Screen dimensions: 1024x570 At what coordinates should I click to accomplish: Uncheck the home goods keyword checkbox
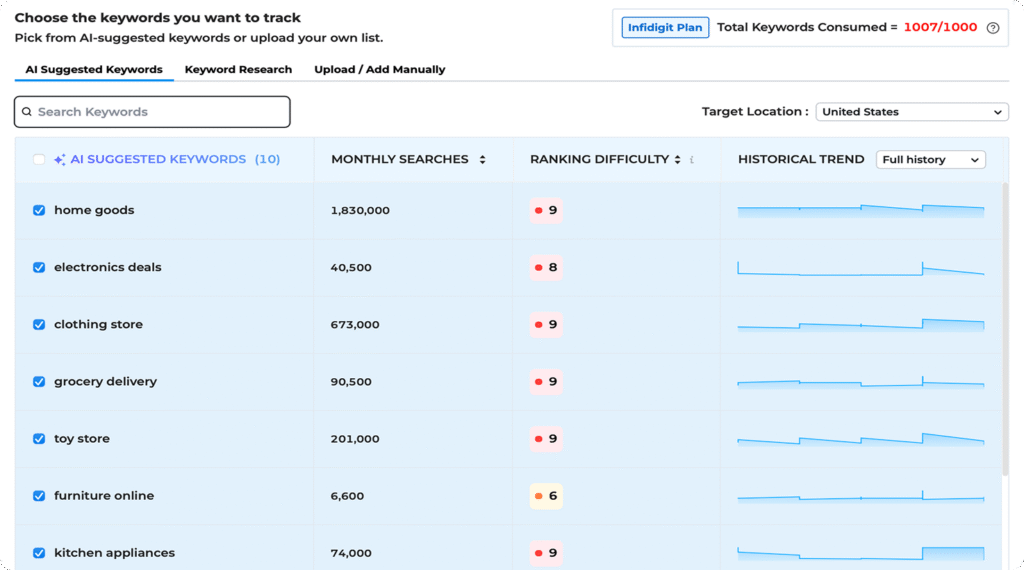pos(39,211)
